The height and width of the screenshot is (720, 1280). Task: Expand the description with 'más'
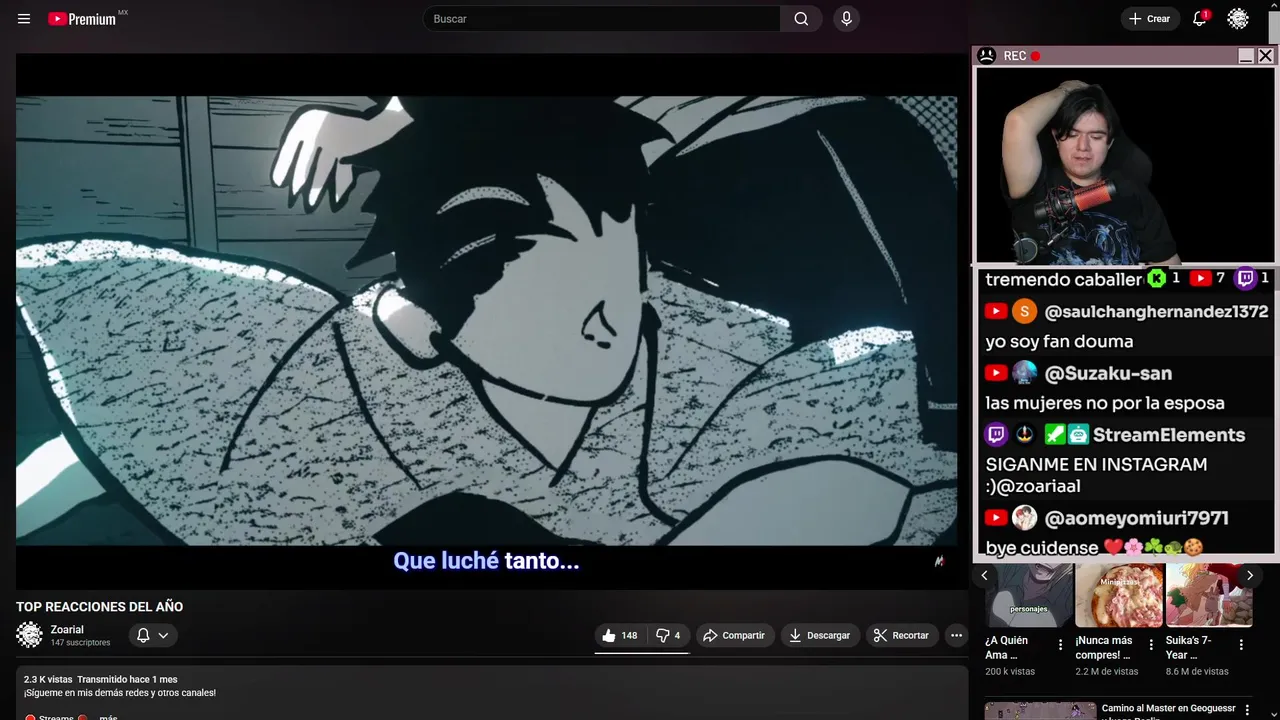[108, 717]
